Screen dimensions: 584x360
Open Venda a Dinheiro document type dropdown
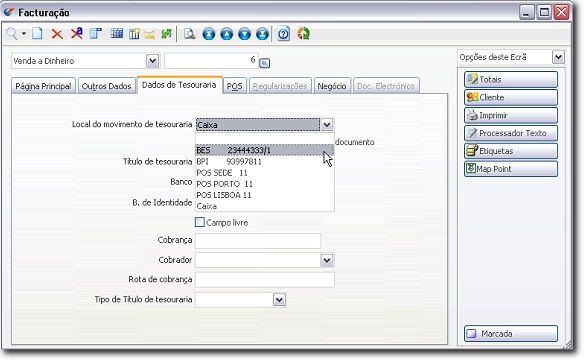point(152,61)
